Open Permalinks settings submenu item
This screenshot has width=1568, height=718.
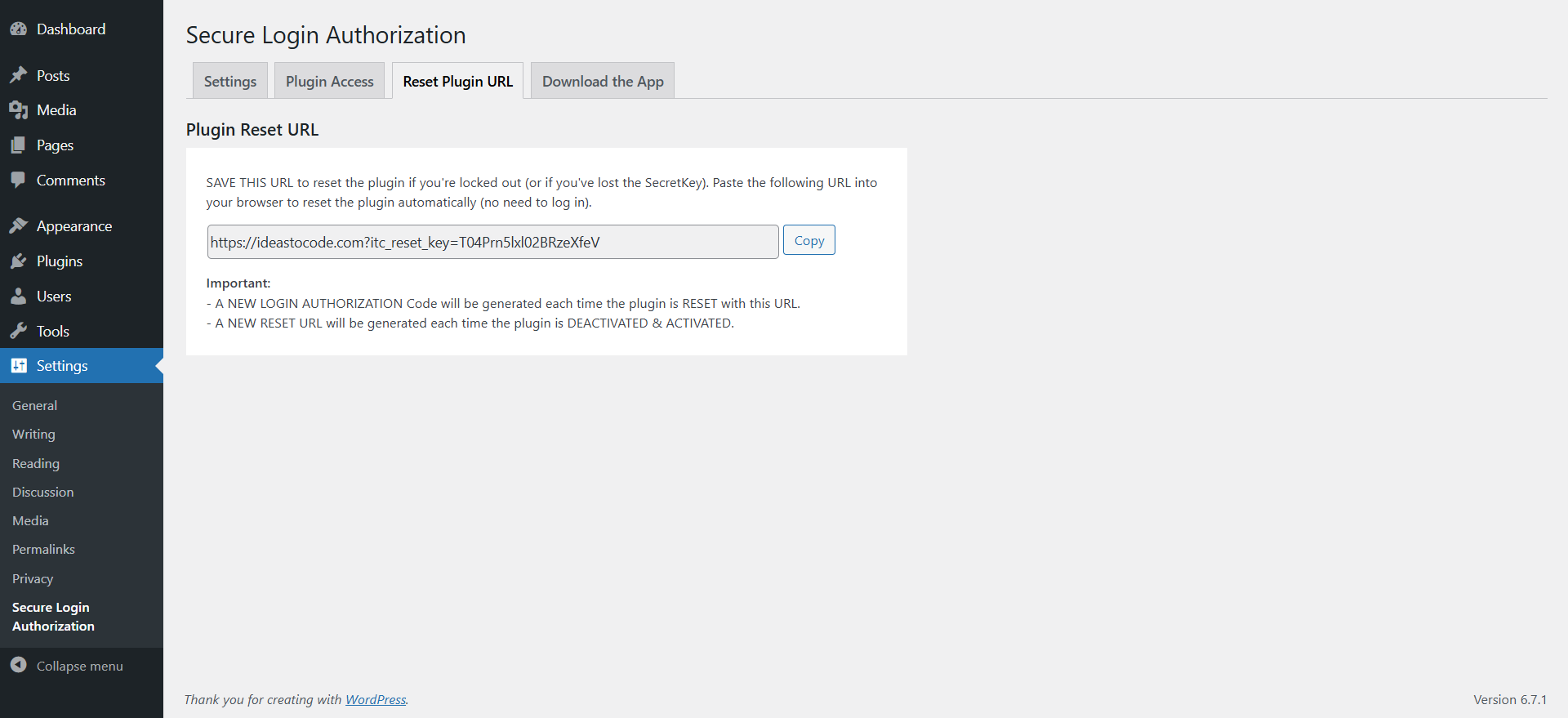tap(43, 550)
